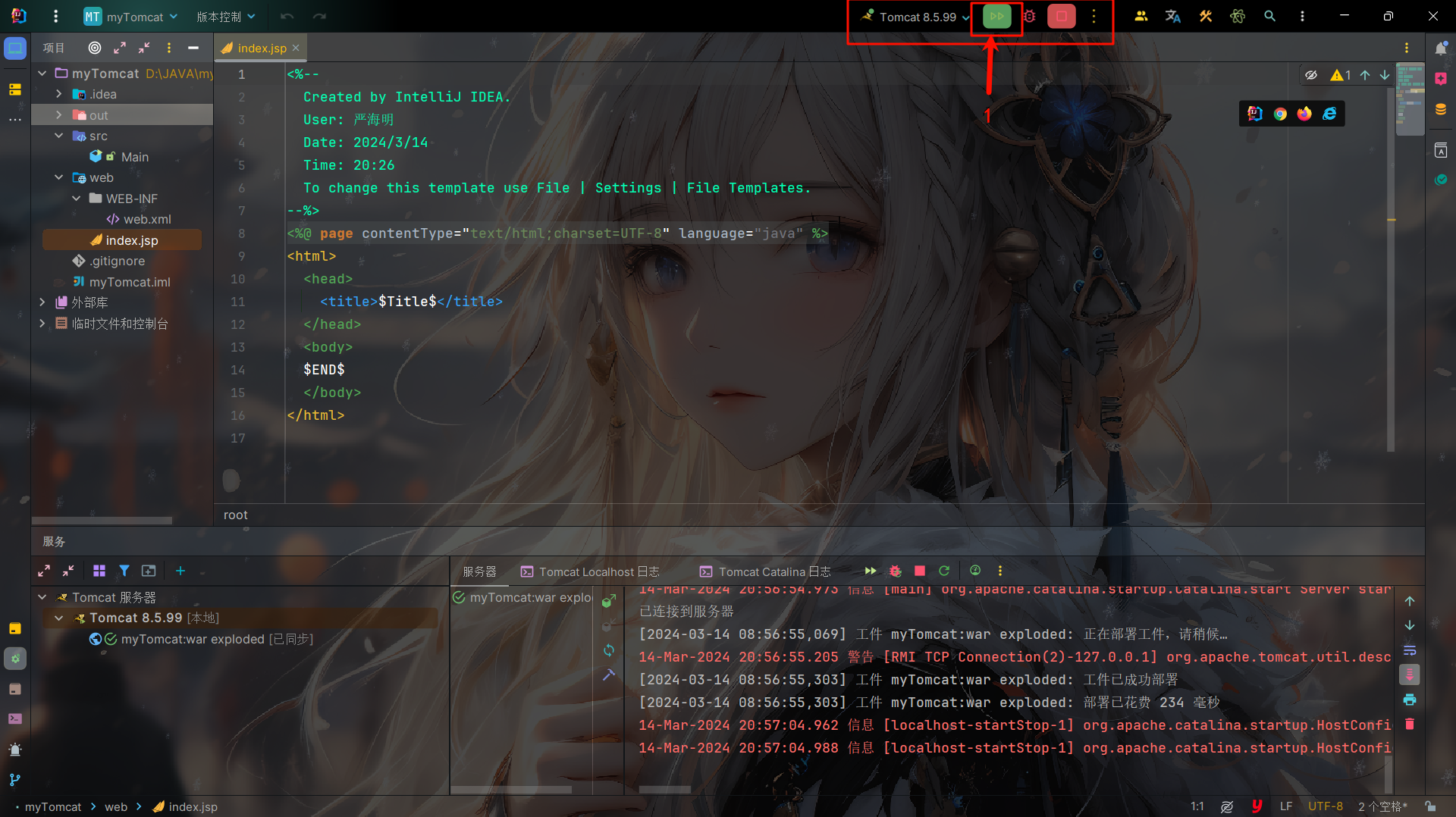Image resolution: width=1456 pixels, height=817 pixels.
Task: Open Tomcat Catalina 日志 tab
Action: click(765, 571)
